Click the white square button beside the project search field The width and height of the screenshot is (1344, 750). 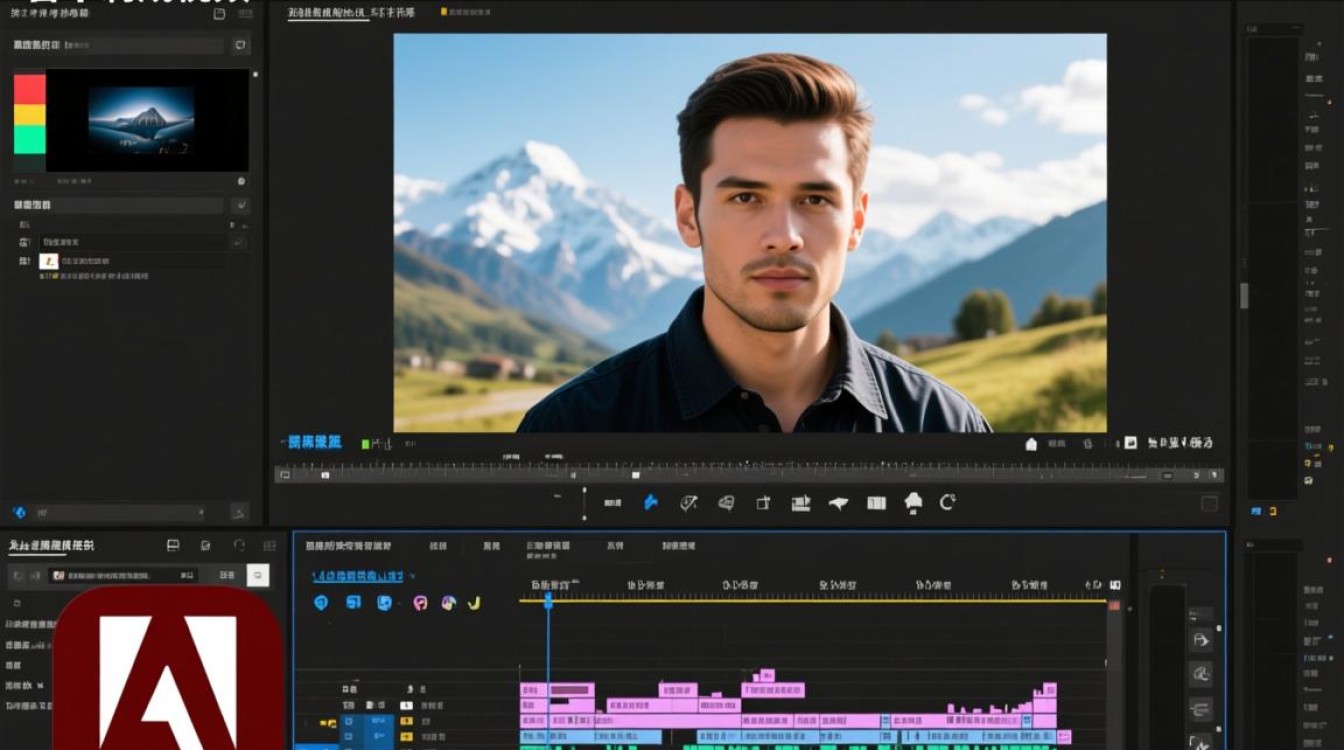click(x=258, y=575)
